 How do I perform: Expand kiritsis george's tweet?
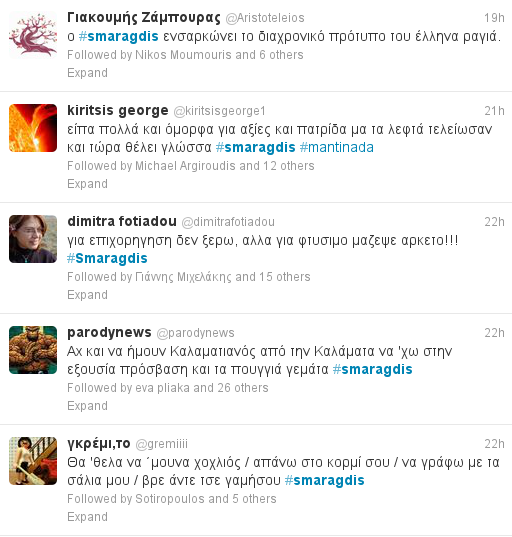87,184
